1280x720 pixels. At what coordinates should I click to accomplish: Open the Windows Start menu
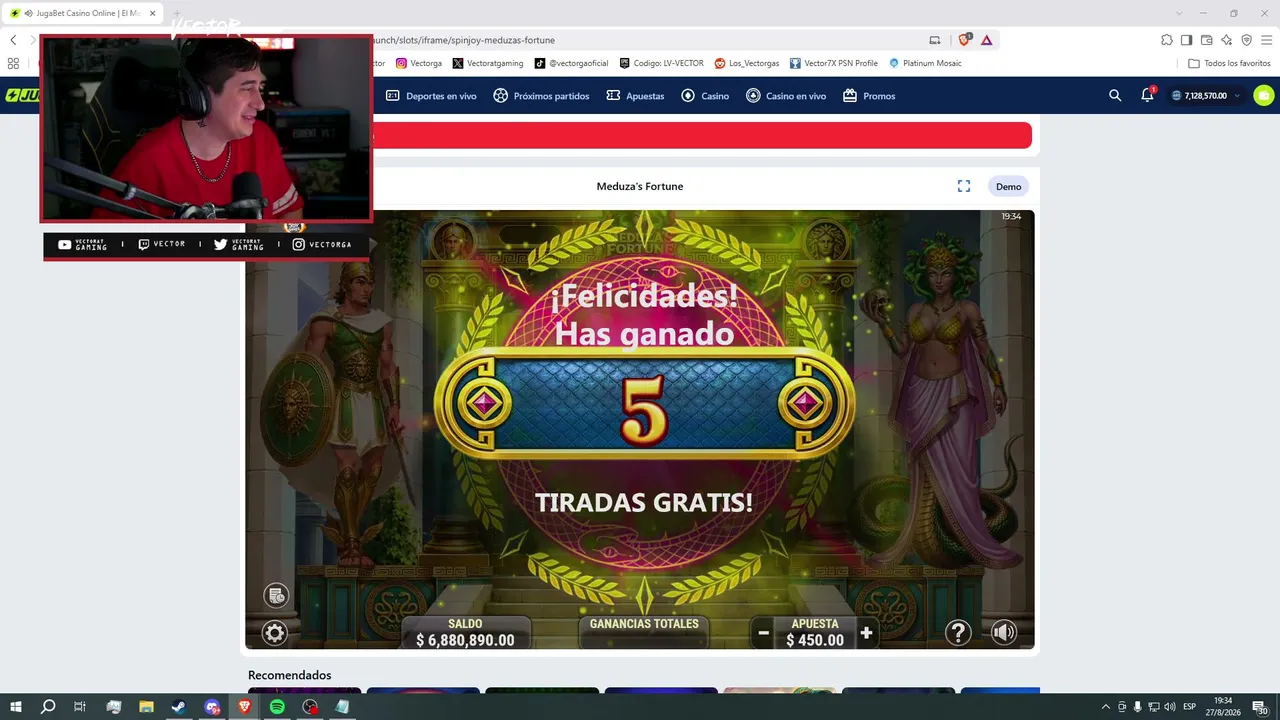[x=16, y=707]
